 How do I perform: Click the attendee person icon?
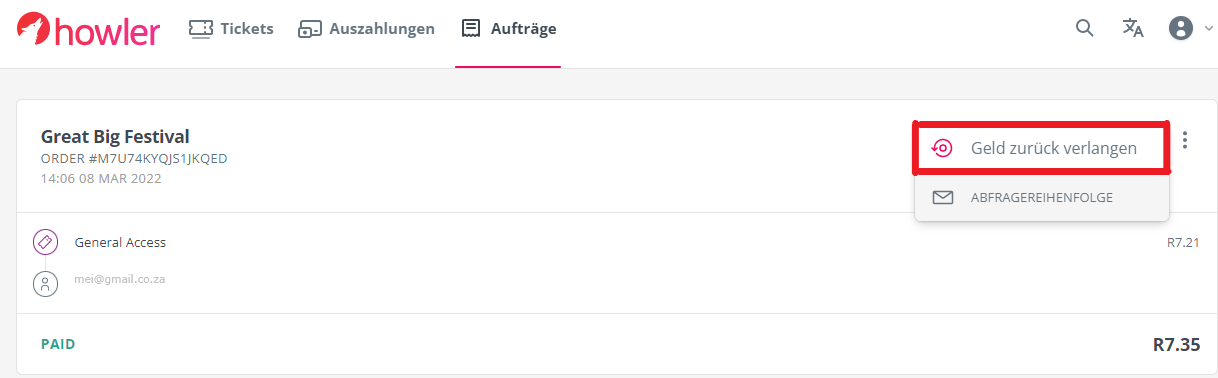coord(44,284)
